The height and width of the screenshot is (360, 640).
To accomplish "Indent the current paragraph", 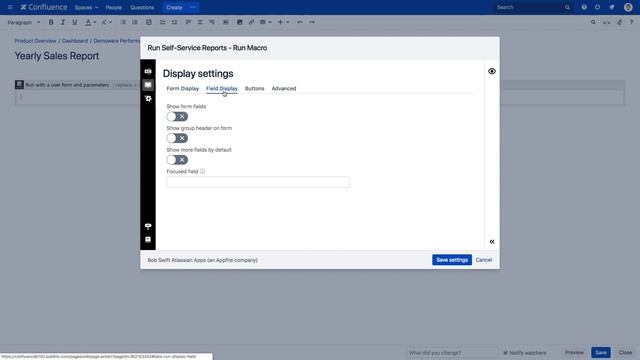I will [x=174, y=22].
